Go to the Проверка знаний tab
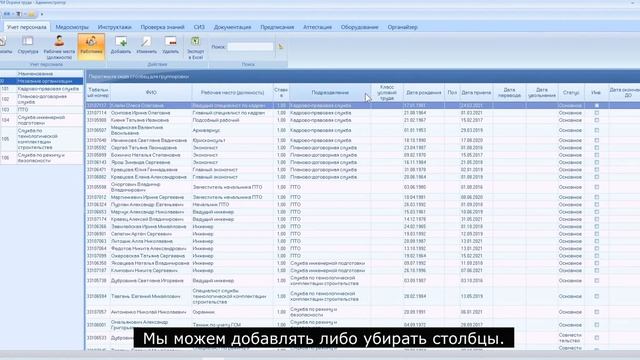Screen dimensions: 640x360 [162, 27]
